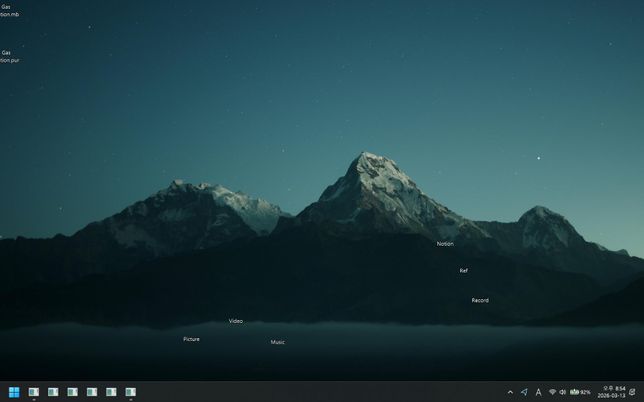This screenshot has height=402, width=644.
Task: Click the battery indicator showing 92%
Action: tap(580, 392)
